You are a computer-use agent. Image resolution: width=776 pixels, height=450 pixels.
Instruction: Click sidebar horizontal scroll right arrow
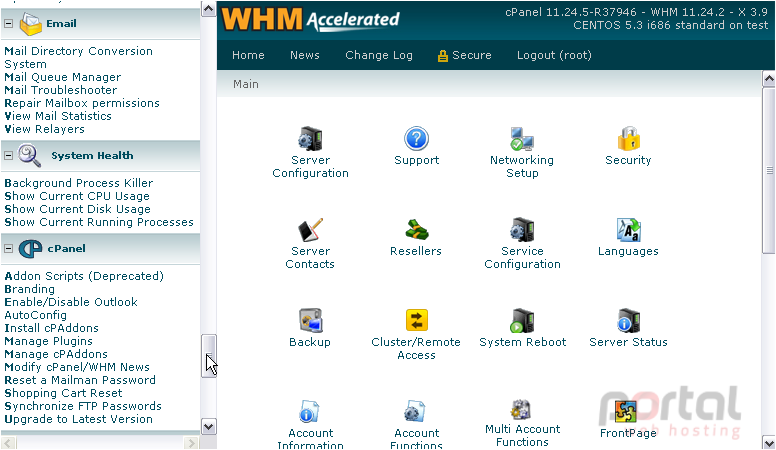click(191, 443)
